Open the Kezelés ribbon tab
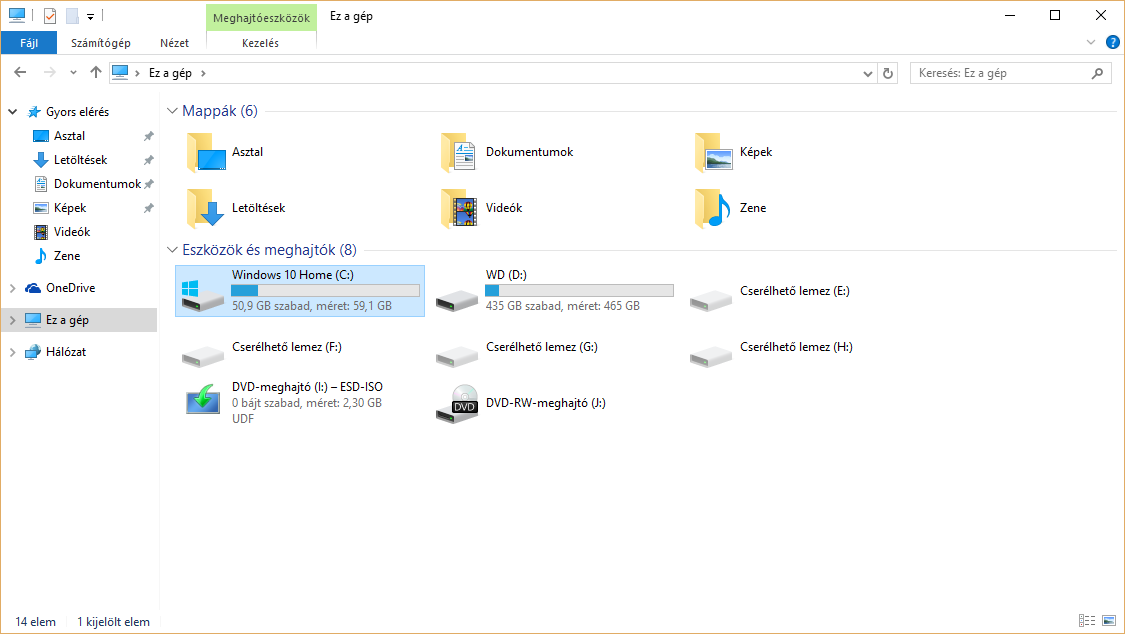Screen dimensions: 1125x634 pos(260,43)
